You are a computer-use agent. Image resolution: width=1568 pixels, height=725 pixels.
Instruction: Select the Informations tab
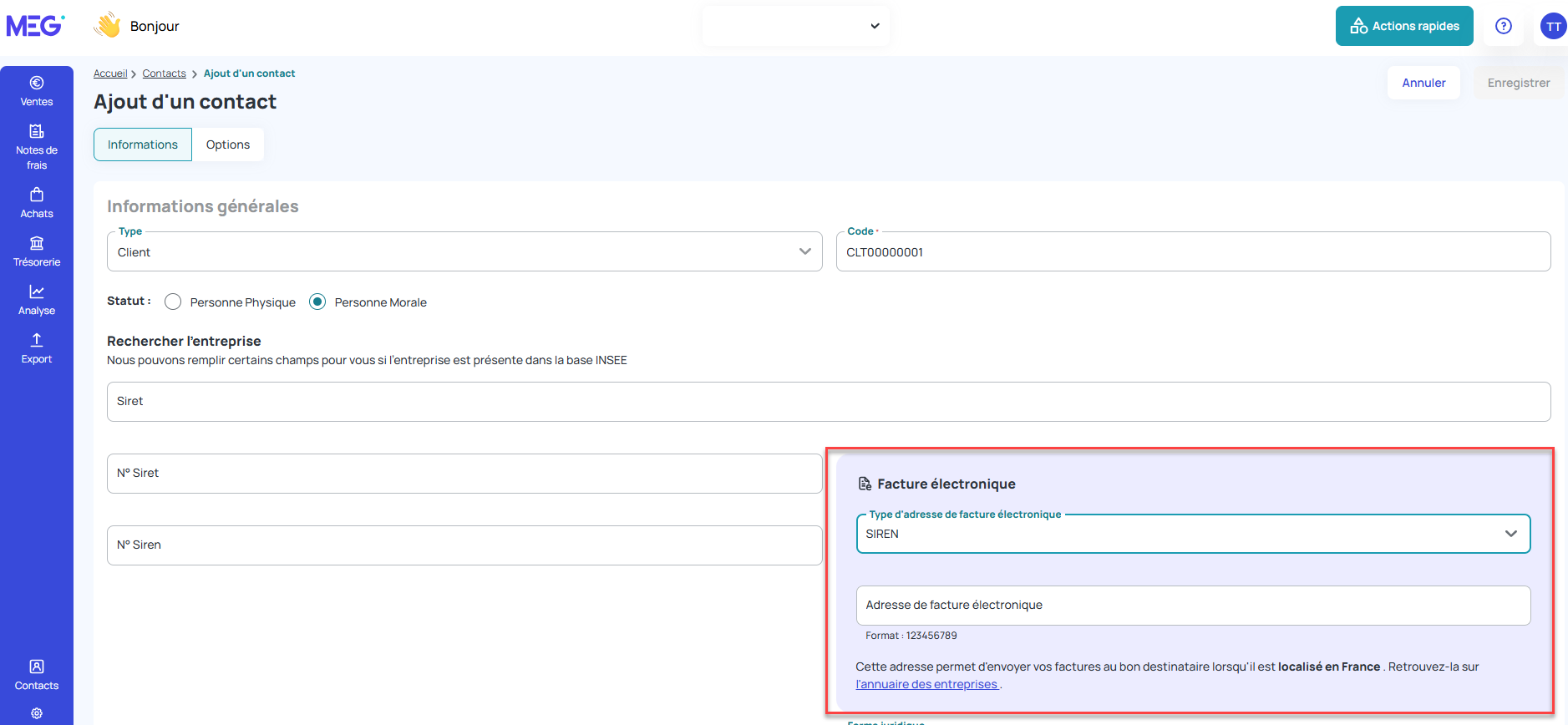[143, 144]
